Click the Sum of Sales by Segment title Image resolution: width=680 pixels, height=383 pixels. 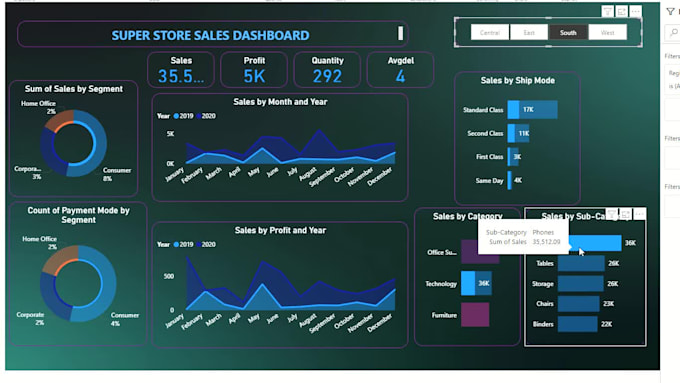point(74,88)
